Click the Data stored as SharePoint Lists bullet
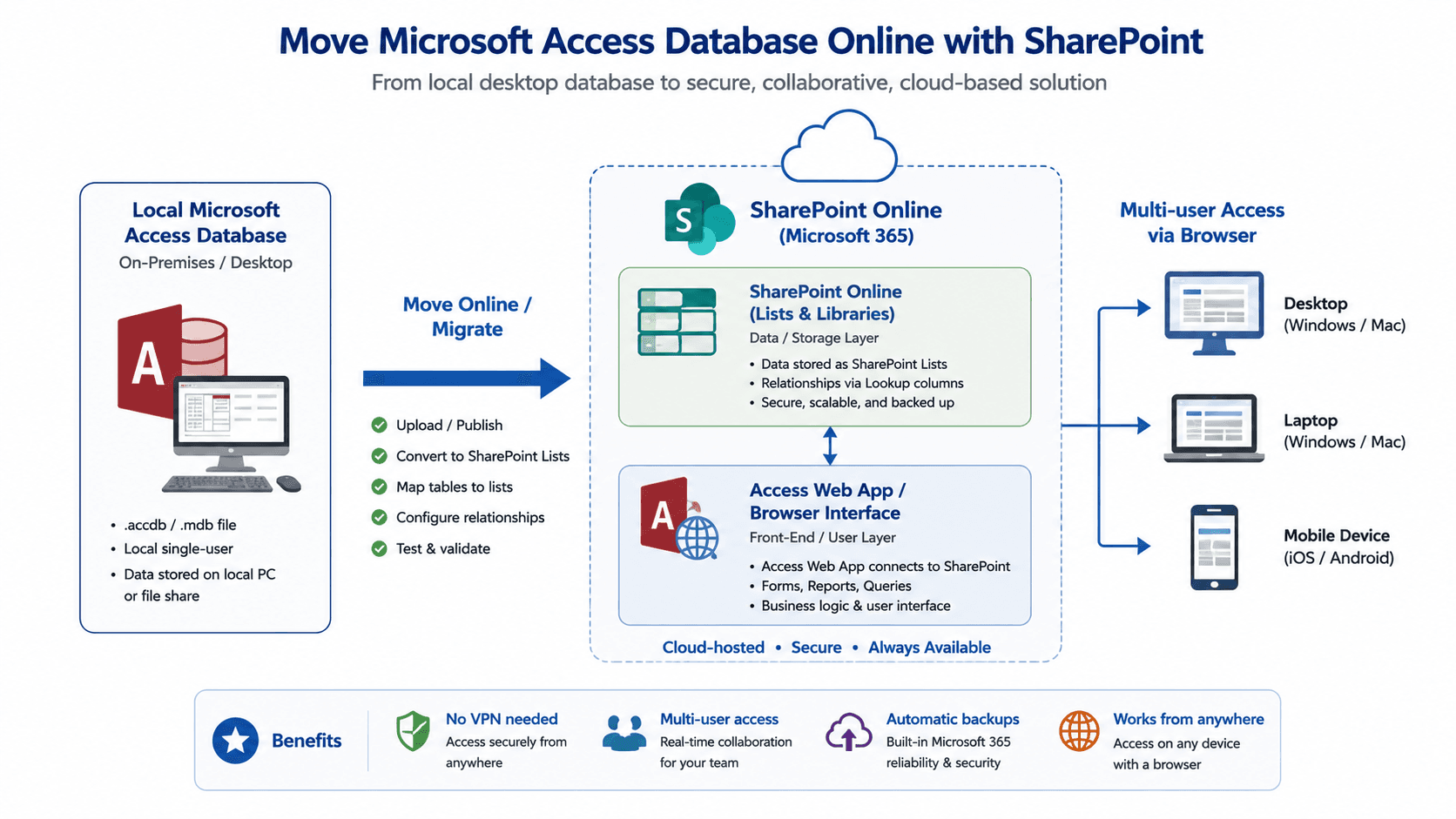Viewport: 1456px width, 819px height. (x=849, y=364)
